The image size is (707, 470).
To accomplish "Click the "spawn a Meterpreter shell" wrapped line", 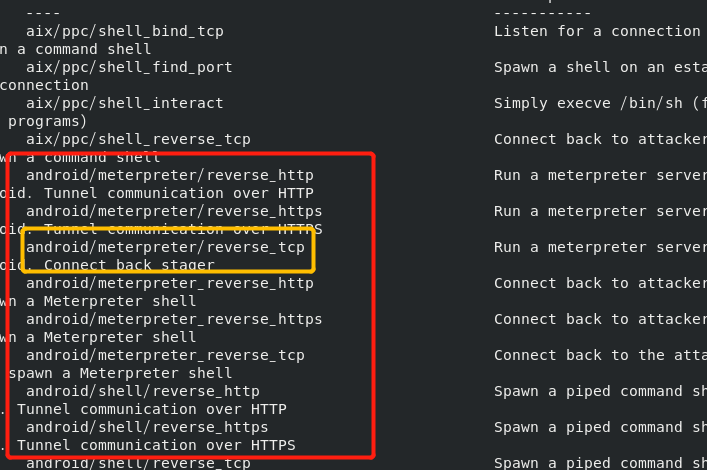I will [x=120, y=373].
